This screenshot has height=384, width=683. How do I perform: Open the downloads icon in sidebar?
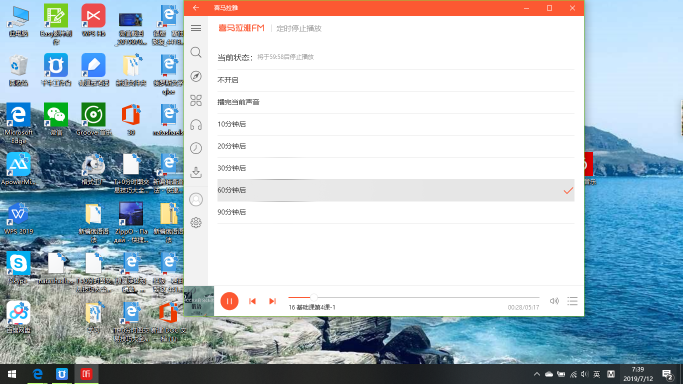click(196, 172)
